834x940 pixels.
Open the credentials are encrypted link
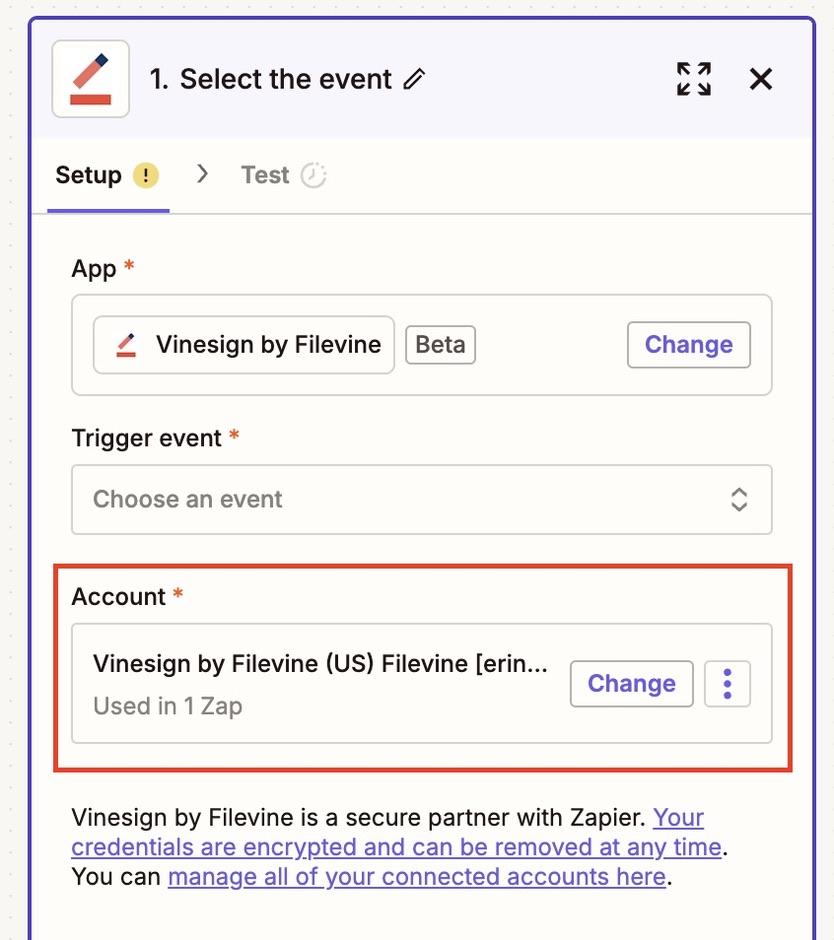coord(396,832)
